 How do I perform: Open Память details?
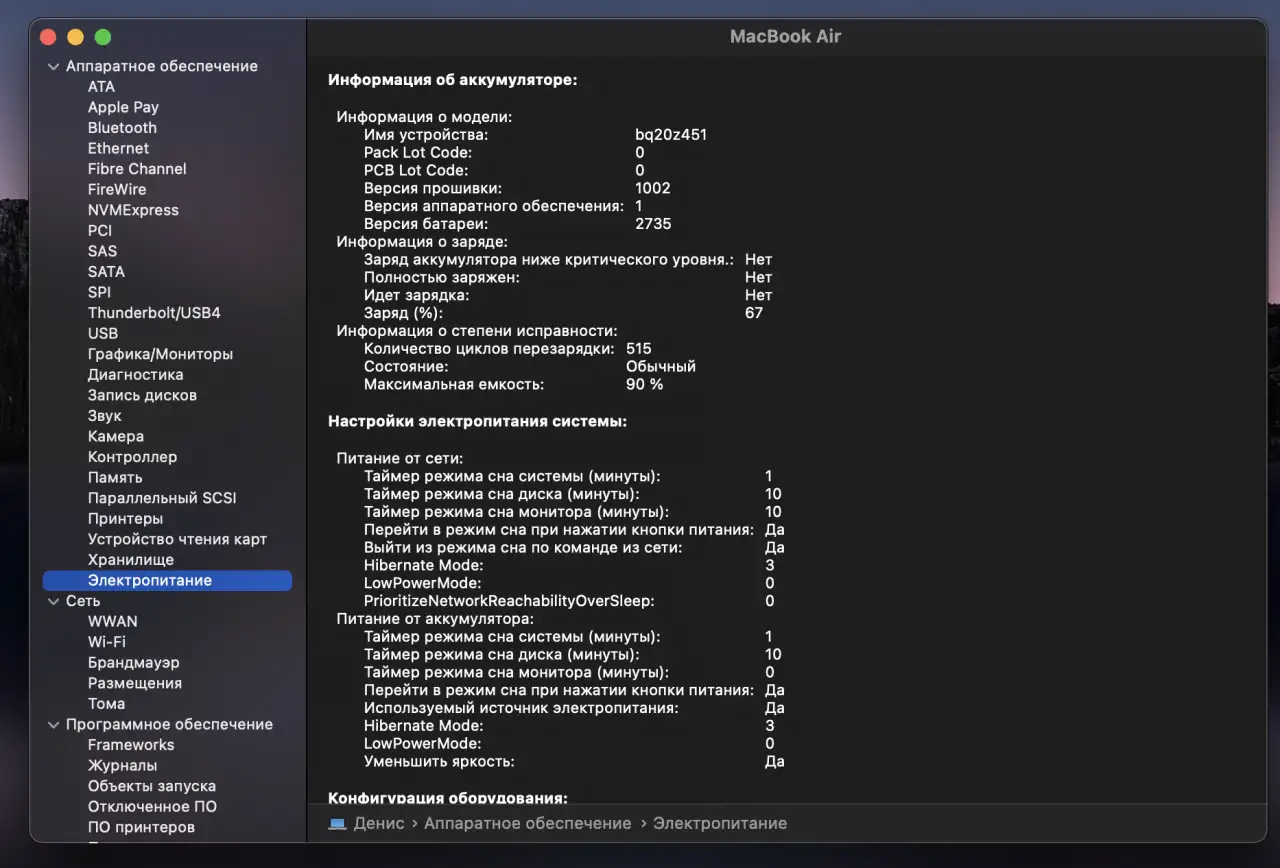115,478
